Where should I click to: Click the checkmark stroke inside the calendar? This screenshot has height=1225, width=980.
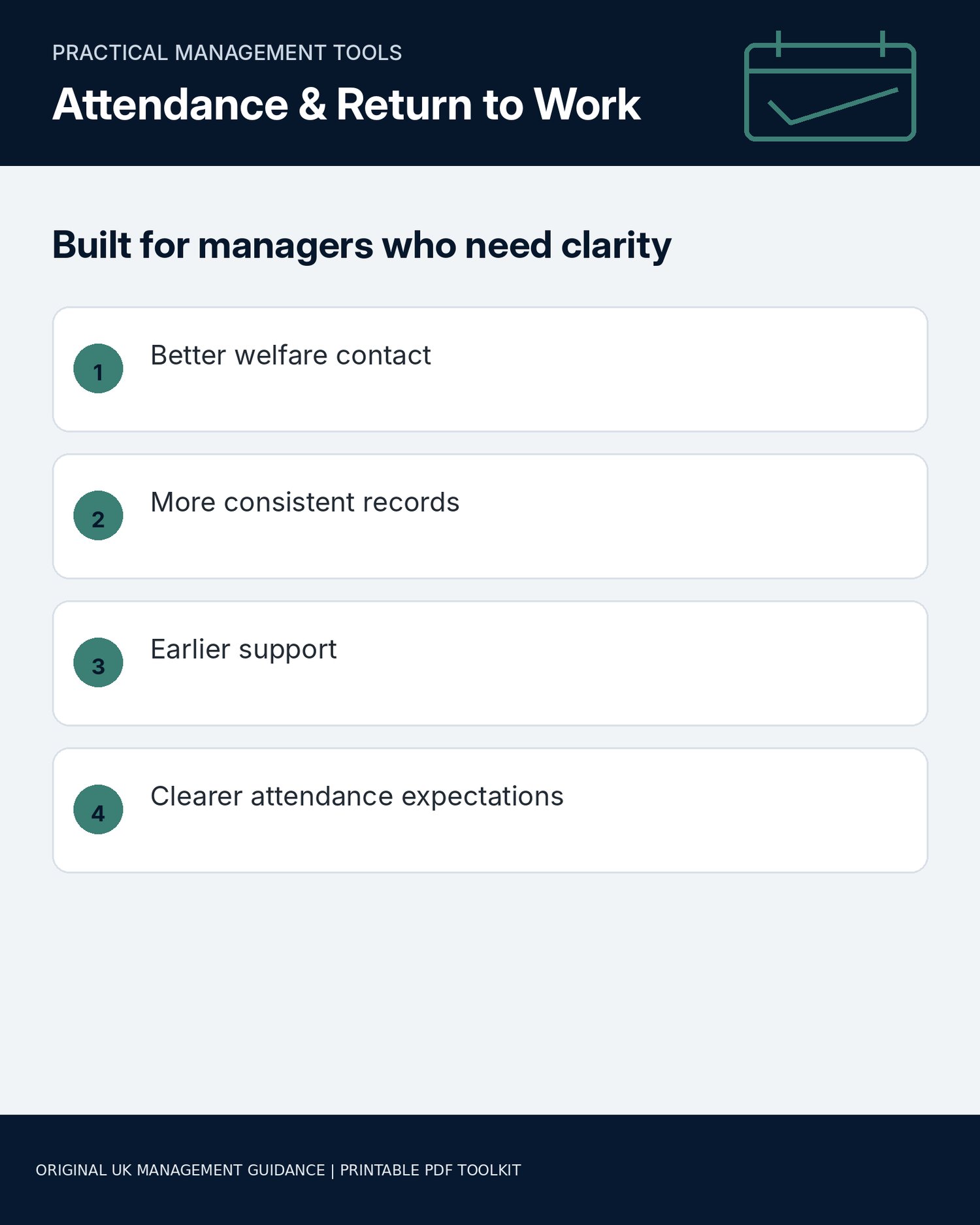[x=832, y=106]
